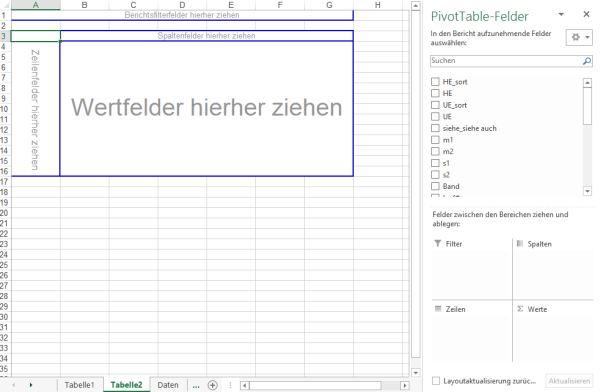Select column A header
Viewport: 600px width, 392px height.
click(x=36, y=5)
